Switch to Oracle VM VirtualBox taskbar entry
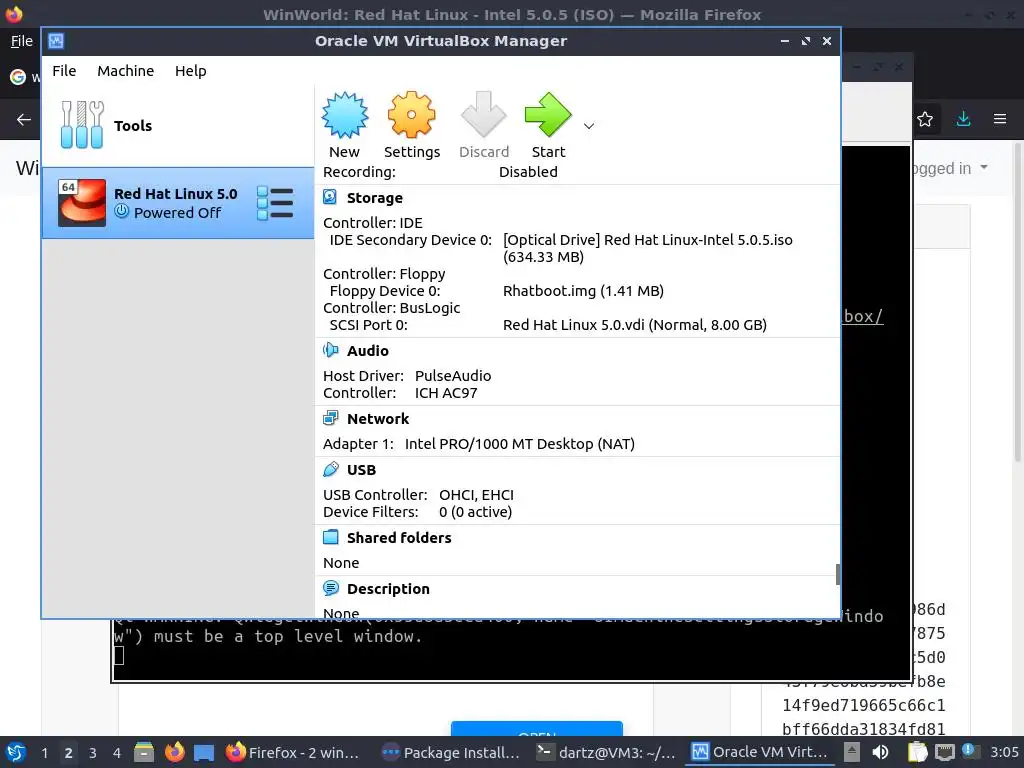1024x768 pixels. [x=760, y=752]
